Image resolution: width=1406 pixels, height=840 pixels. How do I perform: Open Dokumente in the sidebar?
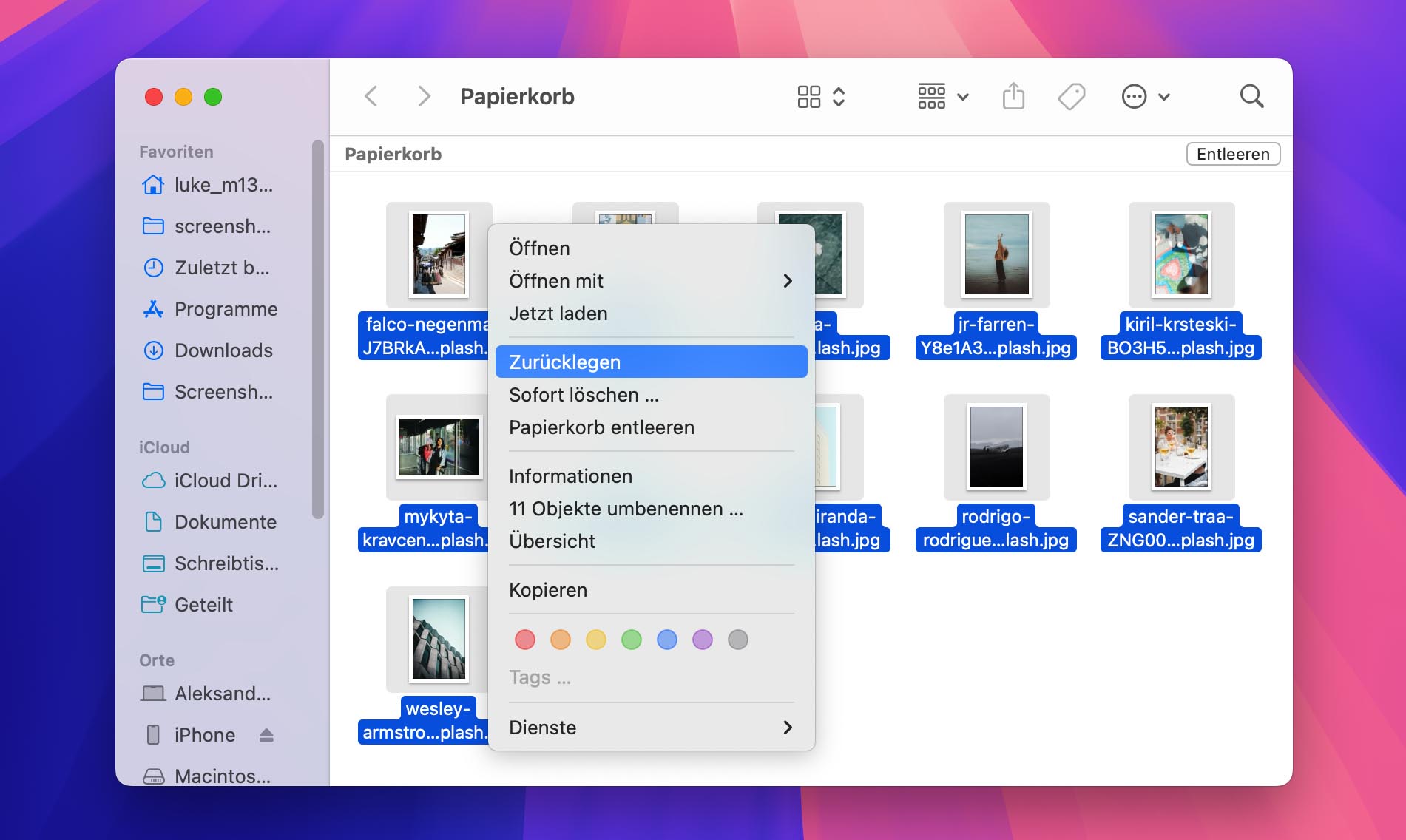click(209, 522)
